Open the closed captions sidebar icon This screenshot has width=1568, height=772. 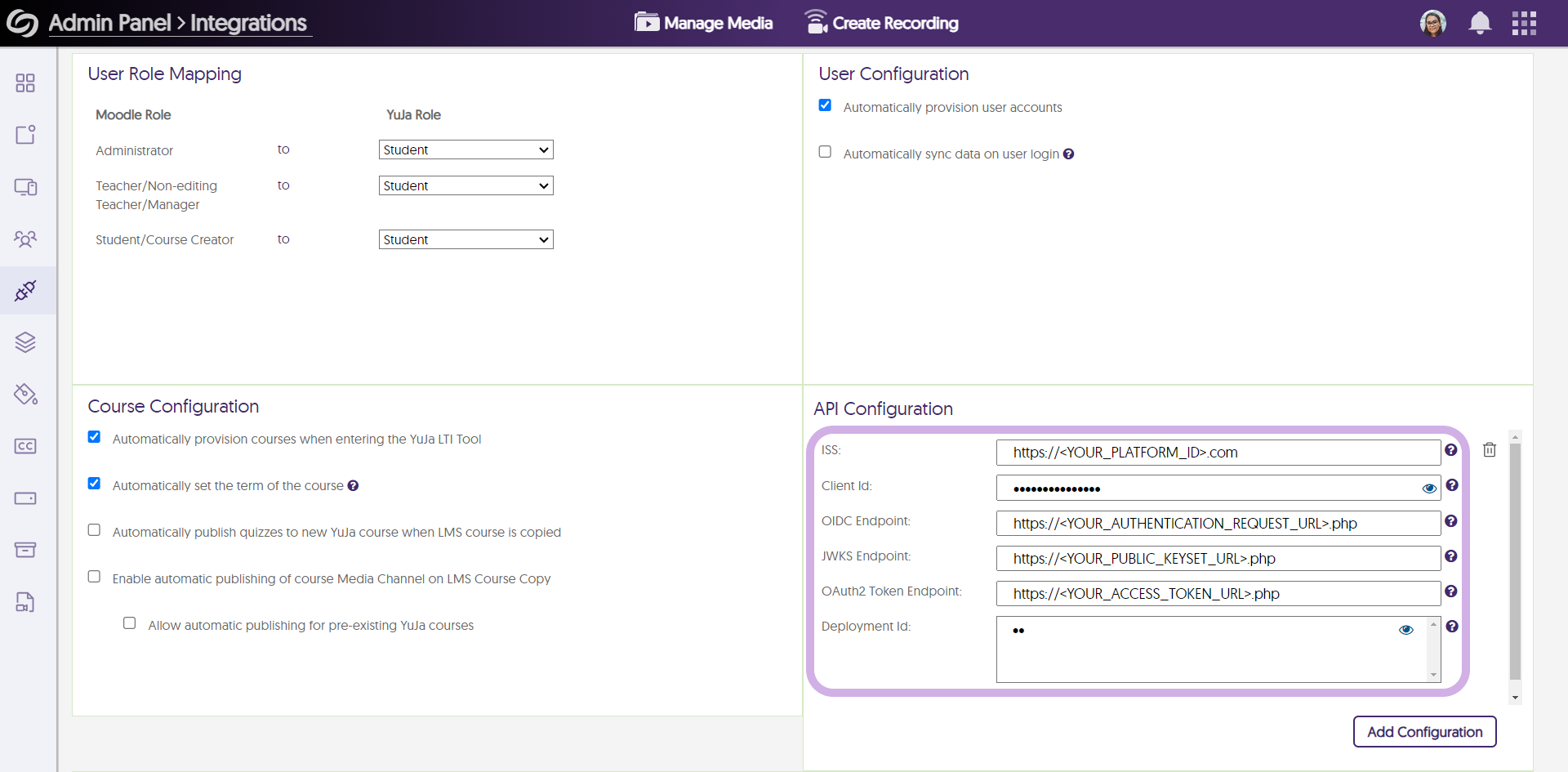tap(25, 446)
